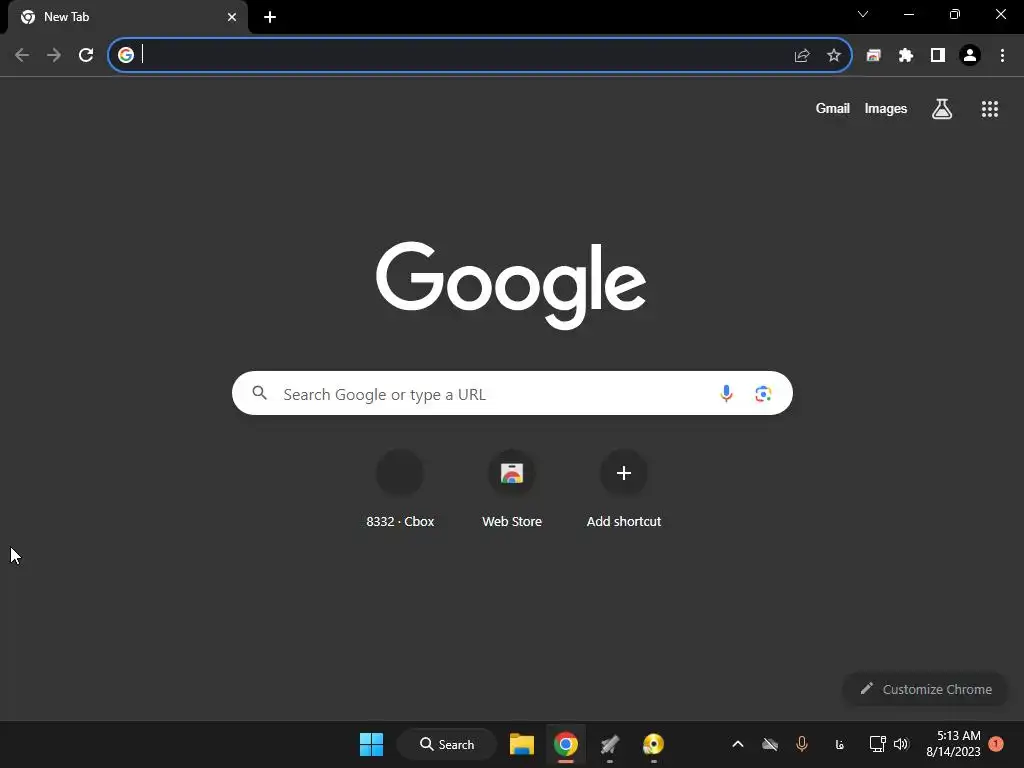Click the Chrome taskbar icon
The width and height of the screenshot is (1024, 768).
click(566, 744)
